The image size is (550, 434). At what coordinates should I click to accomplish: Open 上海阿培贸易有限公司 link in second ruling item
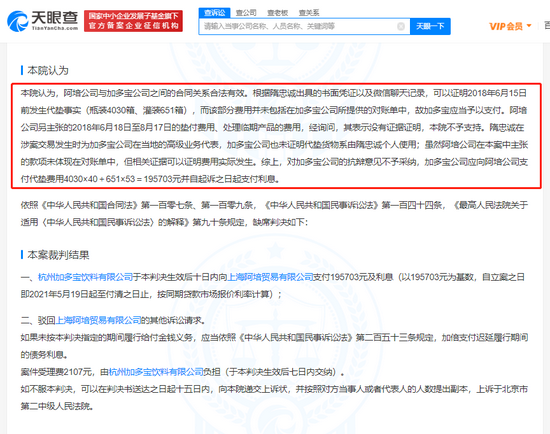[x=98, y=320]
